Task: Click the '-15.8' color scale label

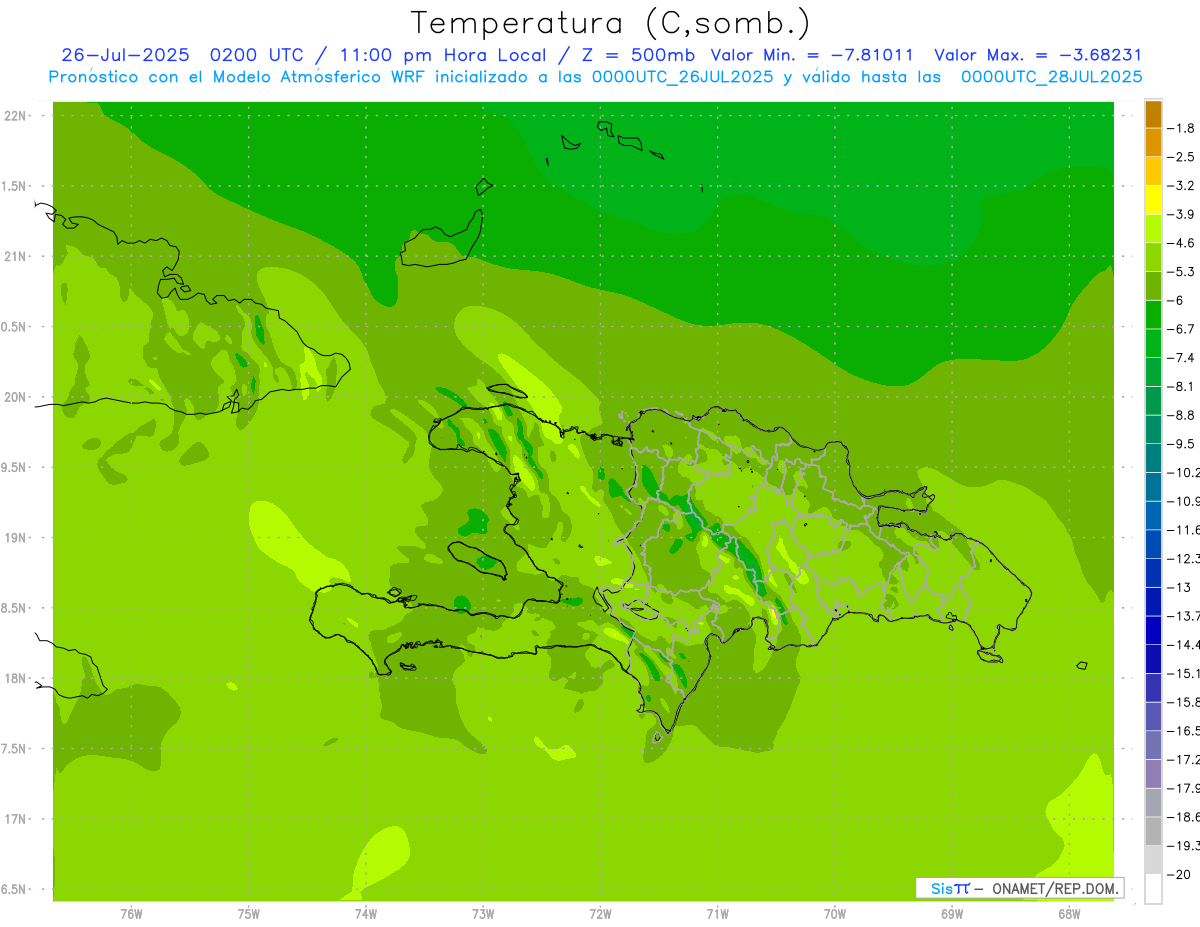Action: click(x=1183, y=702)
